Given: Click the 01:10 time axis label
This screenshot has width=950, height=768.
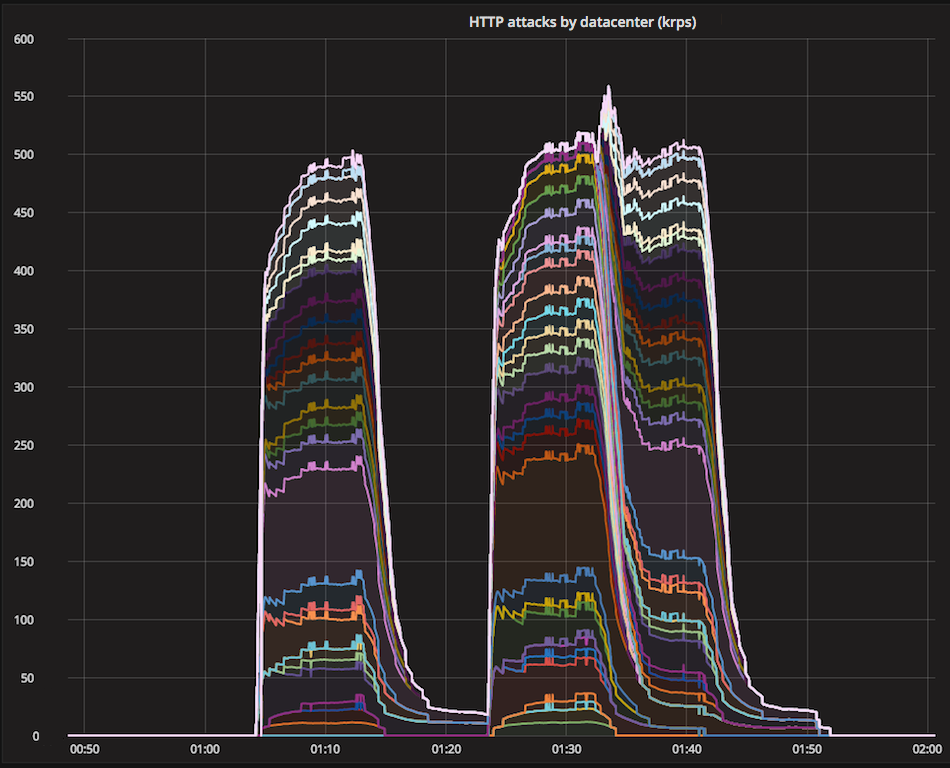Looking at the screenshot, I should (x=325, y=749).
